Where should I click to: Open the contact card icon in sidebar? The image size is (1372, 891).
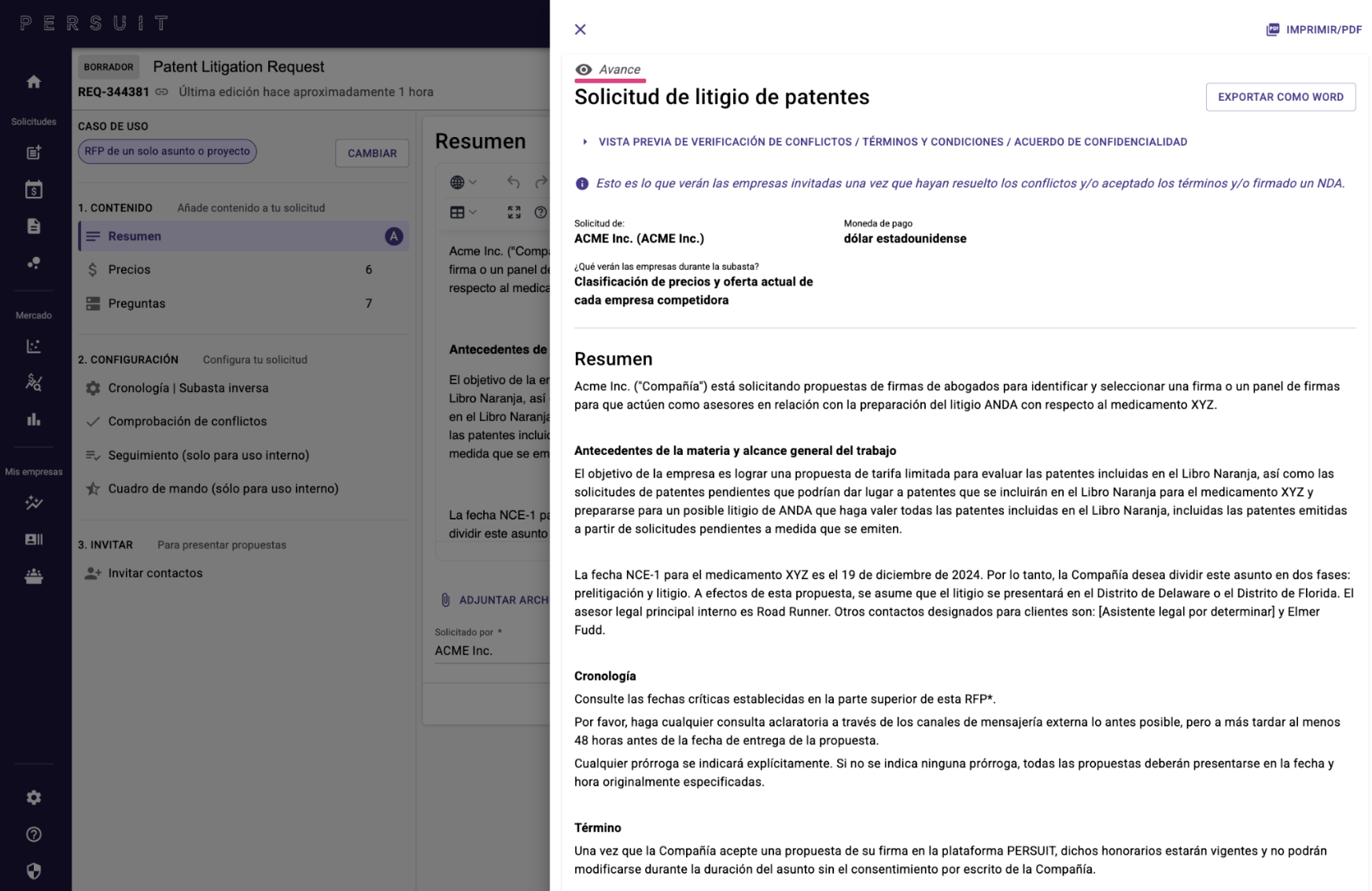[x=34, y=539]
